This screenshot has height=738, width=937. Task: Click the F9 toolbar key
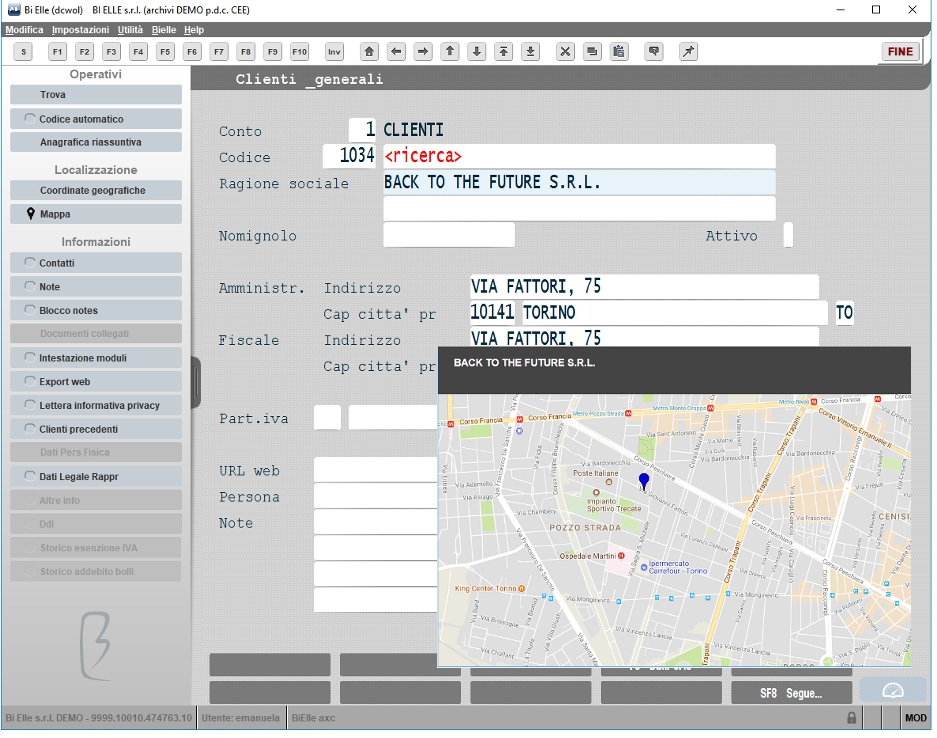coord(272,52)
